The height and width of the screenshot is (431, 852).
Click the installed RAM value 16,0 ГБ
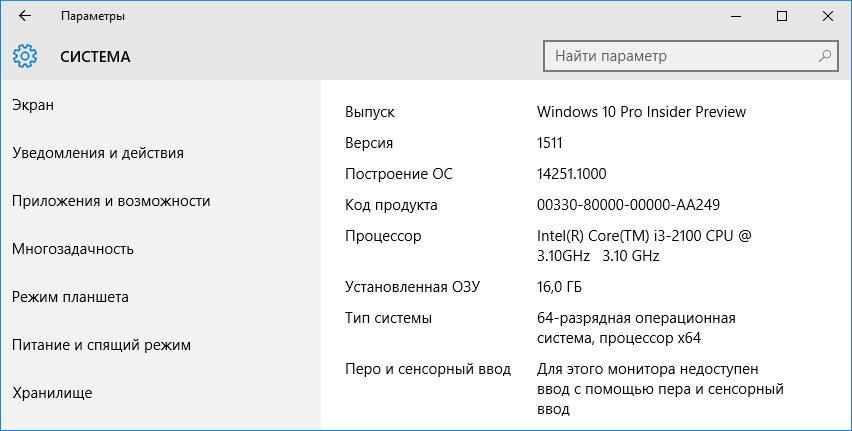559,287
